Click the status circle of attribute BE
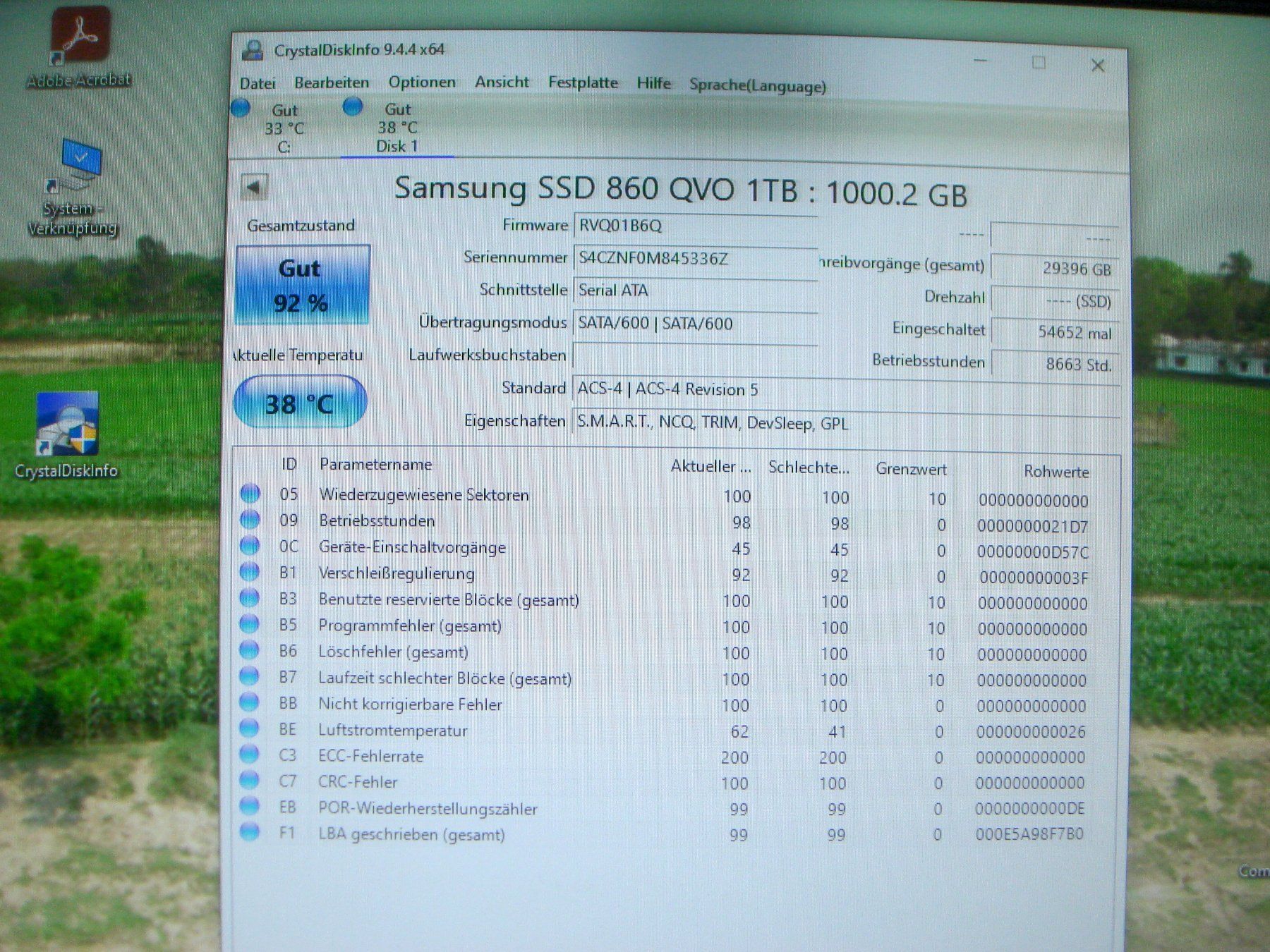 249,728
